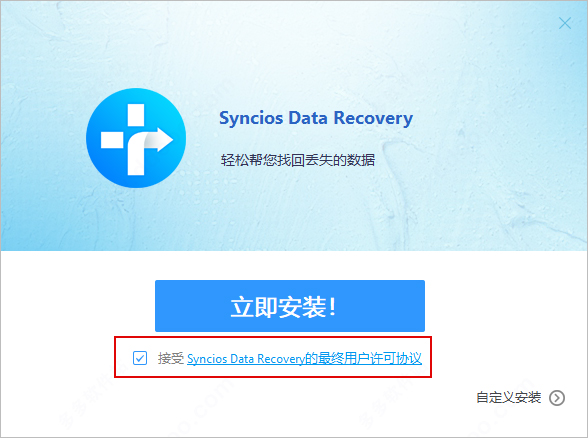The height and width of the screenshot is (438, 588).
Task: Toggle acceptance of the license agreement
Action: point(140,358)
